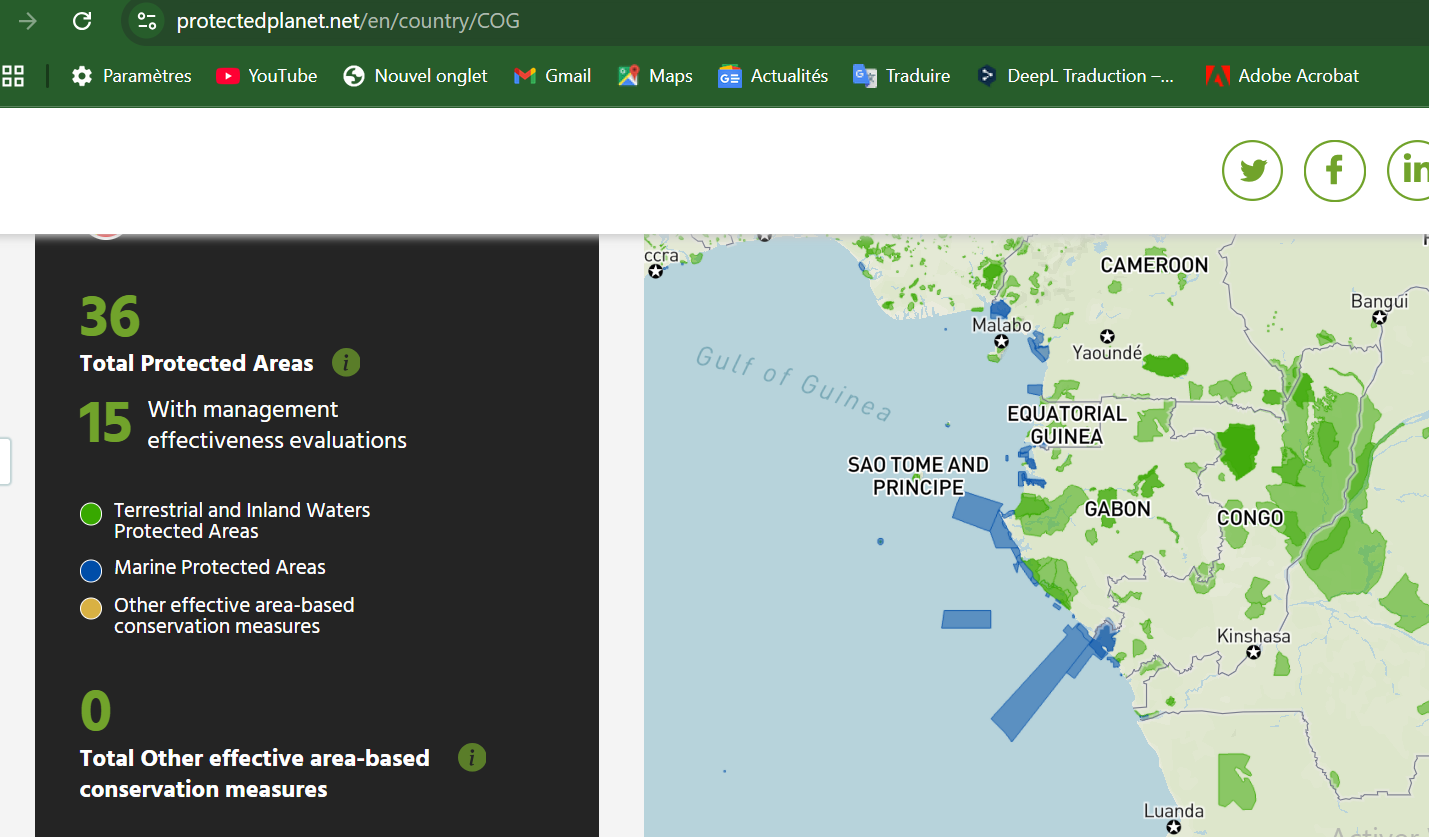Open info icon beside Other effective area-based measures
This screenshot has width=1429, height=837.
click(472, 758)
